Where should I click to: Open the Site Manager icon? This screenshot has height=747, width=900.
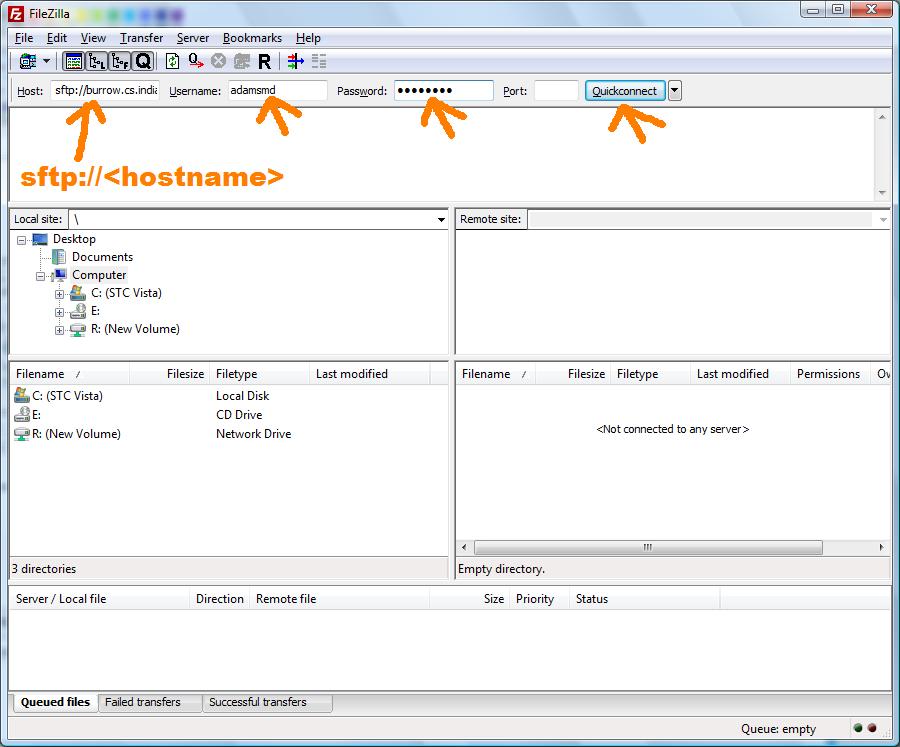point(28,61)
